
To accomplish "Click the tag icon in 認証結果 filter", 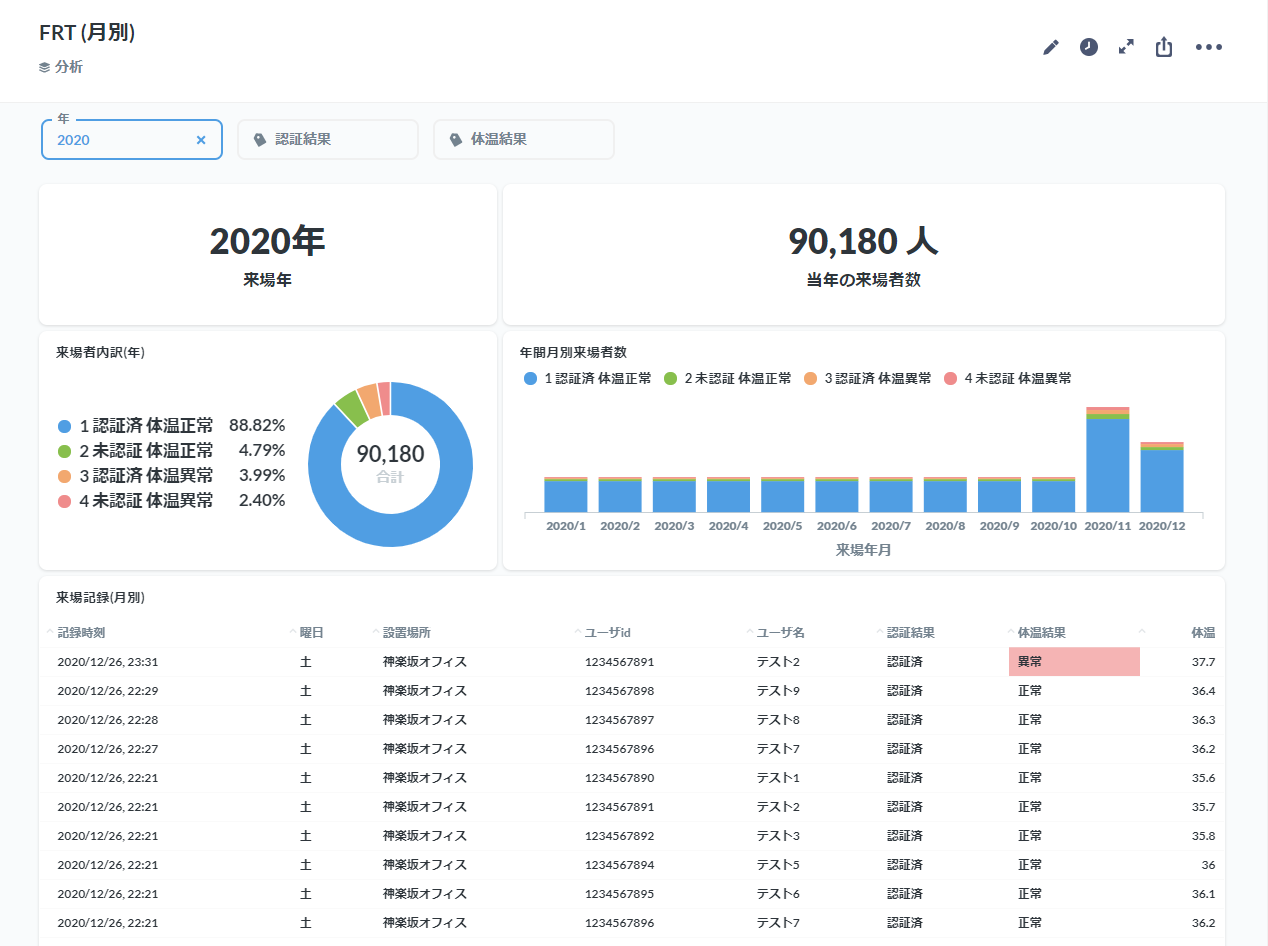I will (260, 140).
